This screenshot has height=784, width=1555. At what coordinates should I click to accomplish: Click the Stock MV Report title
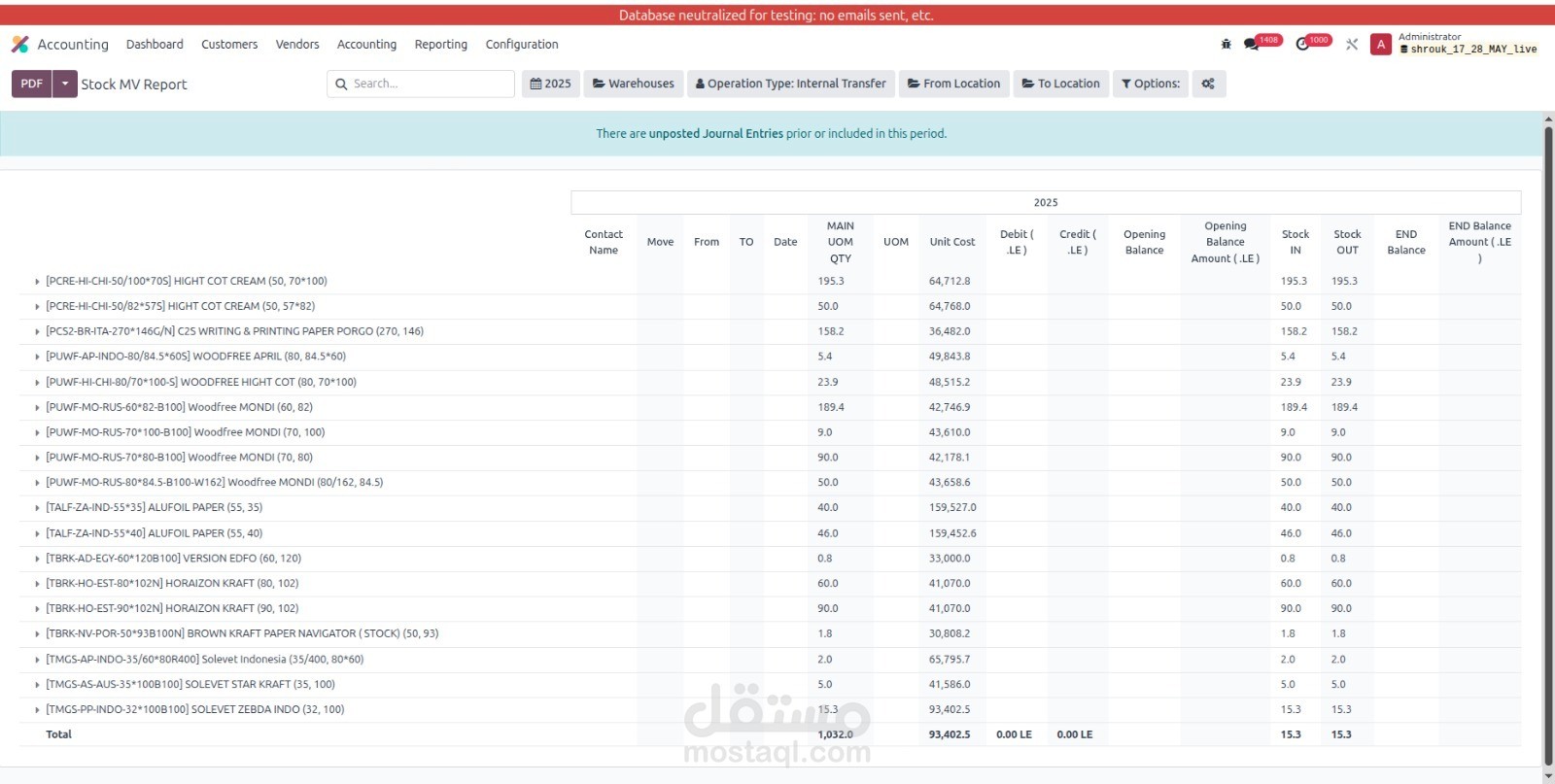(x=134, y=85)
